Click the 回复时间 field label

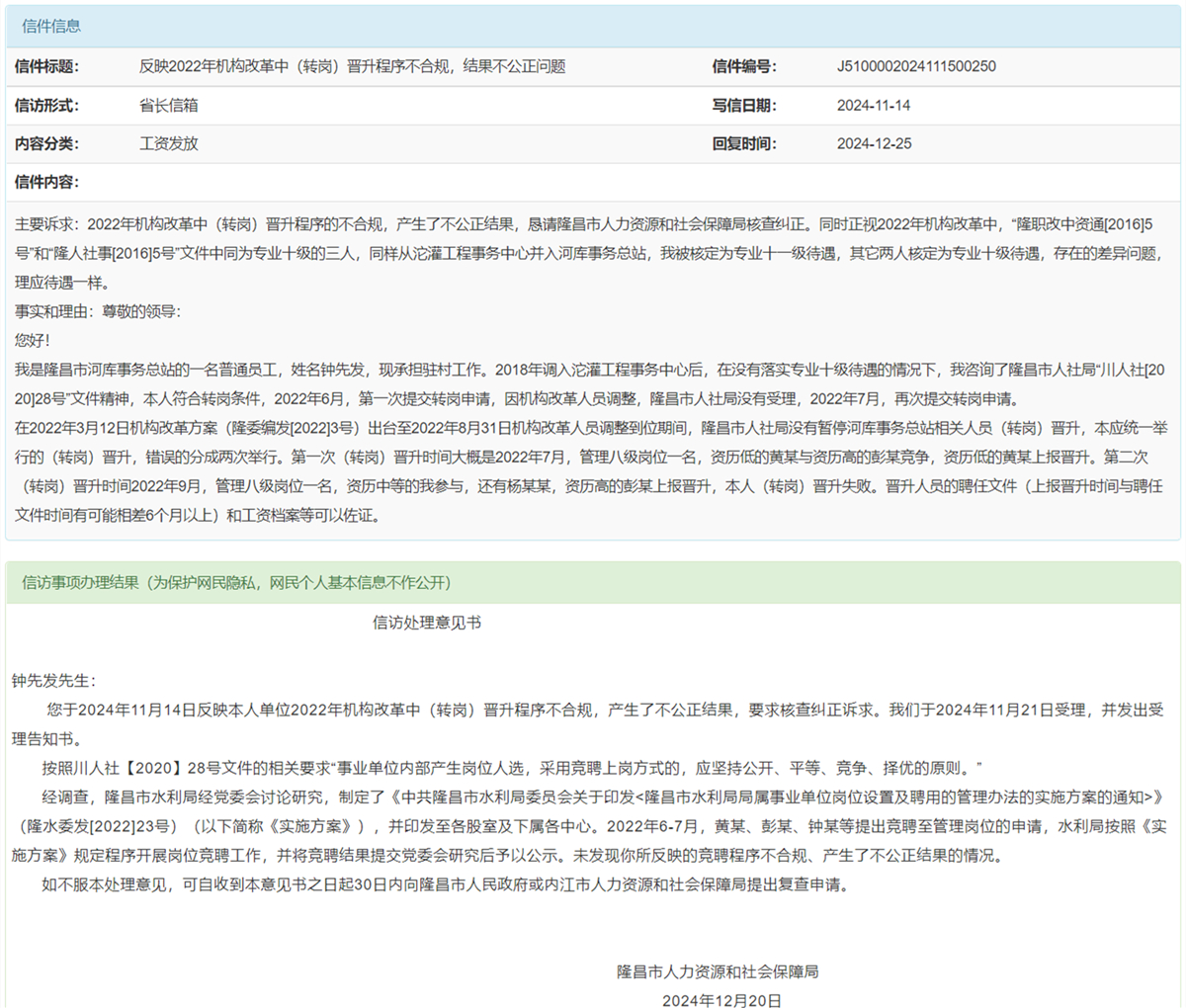click(x=744, y=143)
